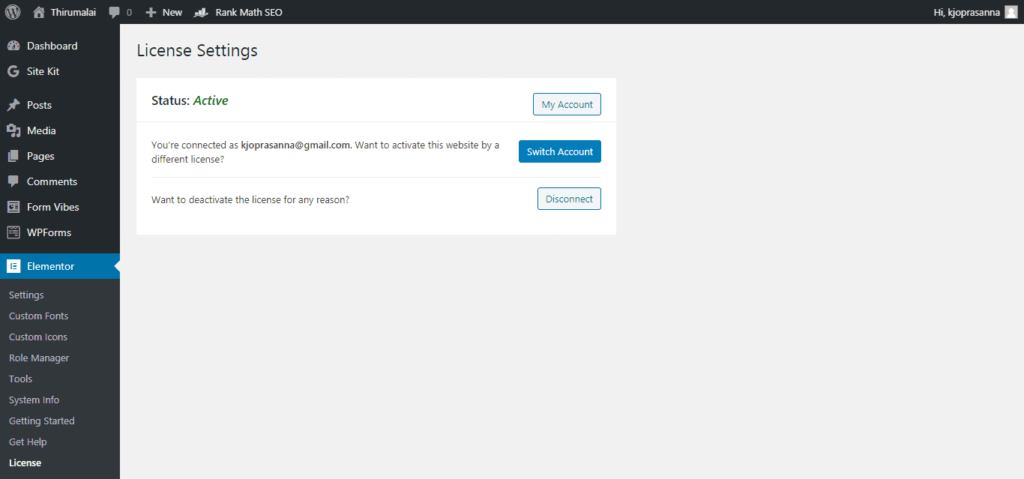
Task: Open Rank Math SEO admin bar menu
Action: point(249,12)
